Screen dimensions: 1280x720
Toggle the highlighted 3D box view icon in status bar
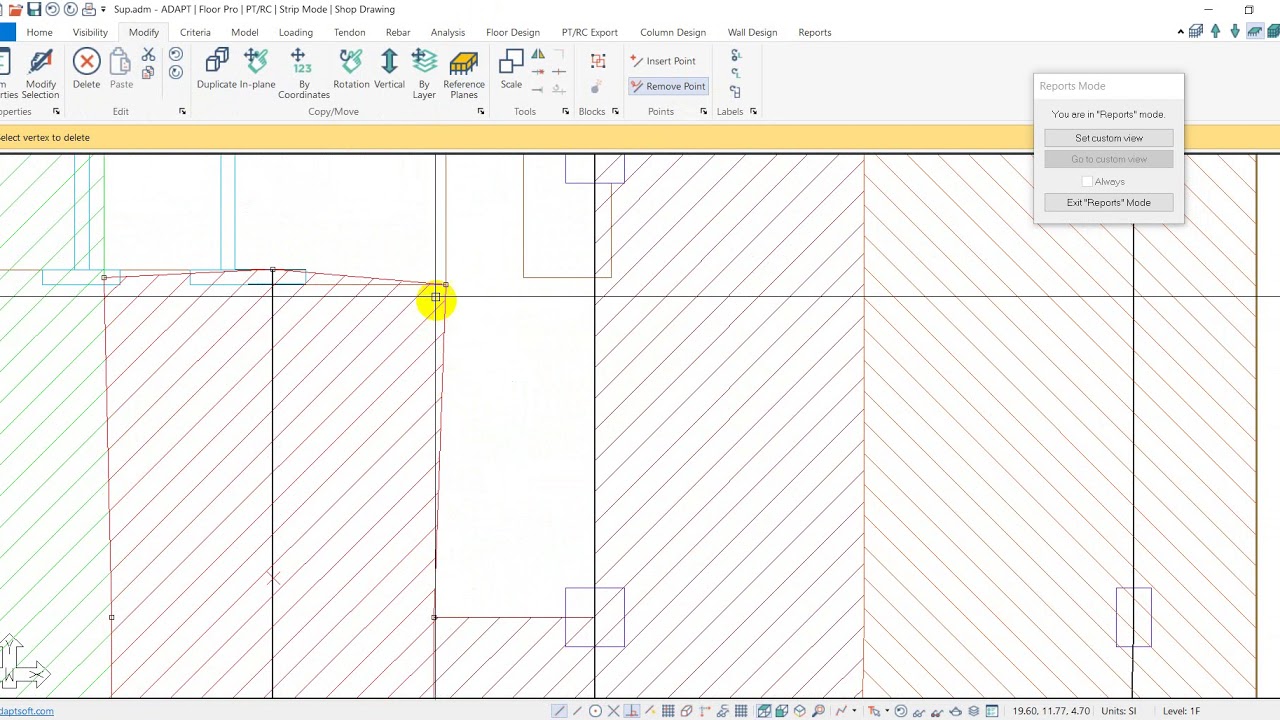tap(764, 711)
